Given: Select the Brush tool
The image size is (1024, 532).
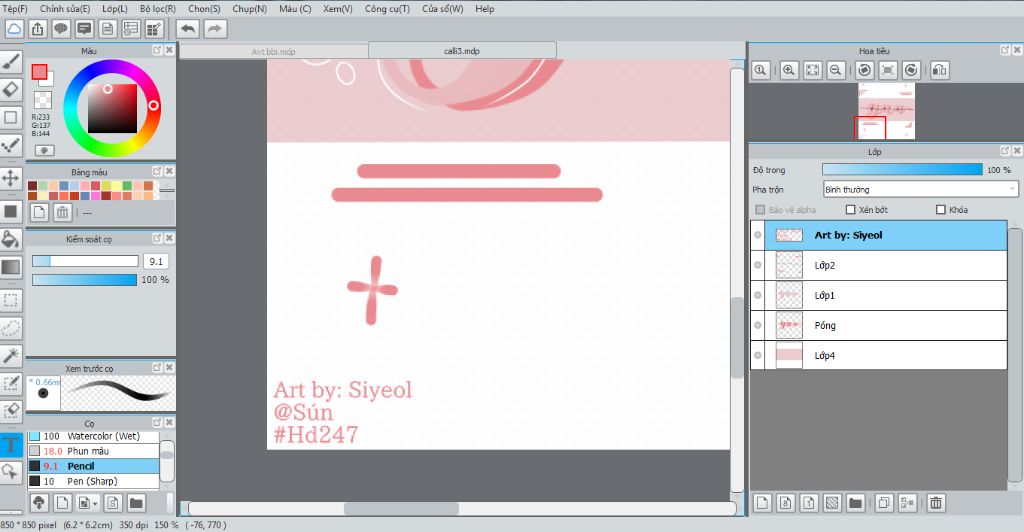Looking at the screenshot, I should coord(11,61).
